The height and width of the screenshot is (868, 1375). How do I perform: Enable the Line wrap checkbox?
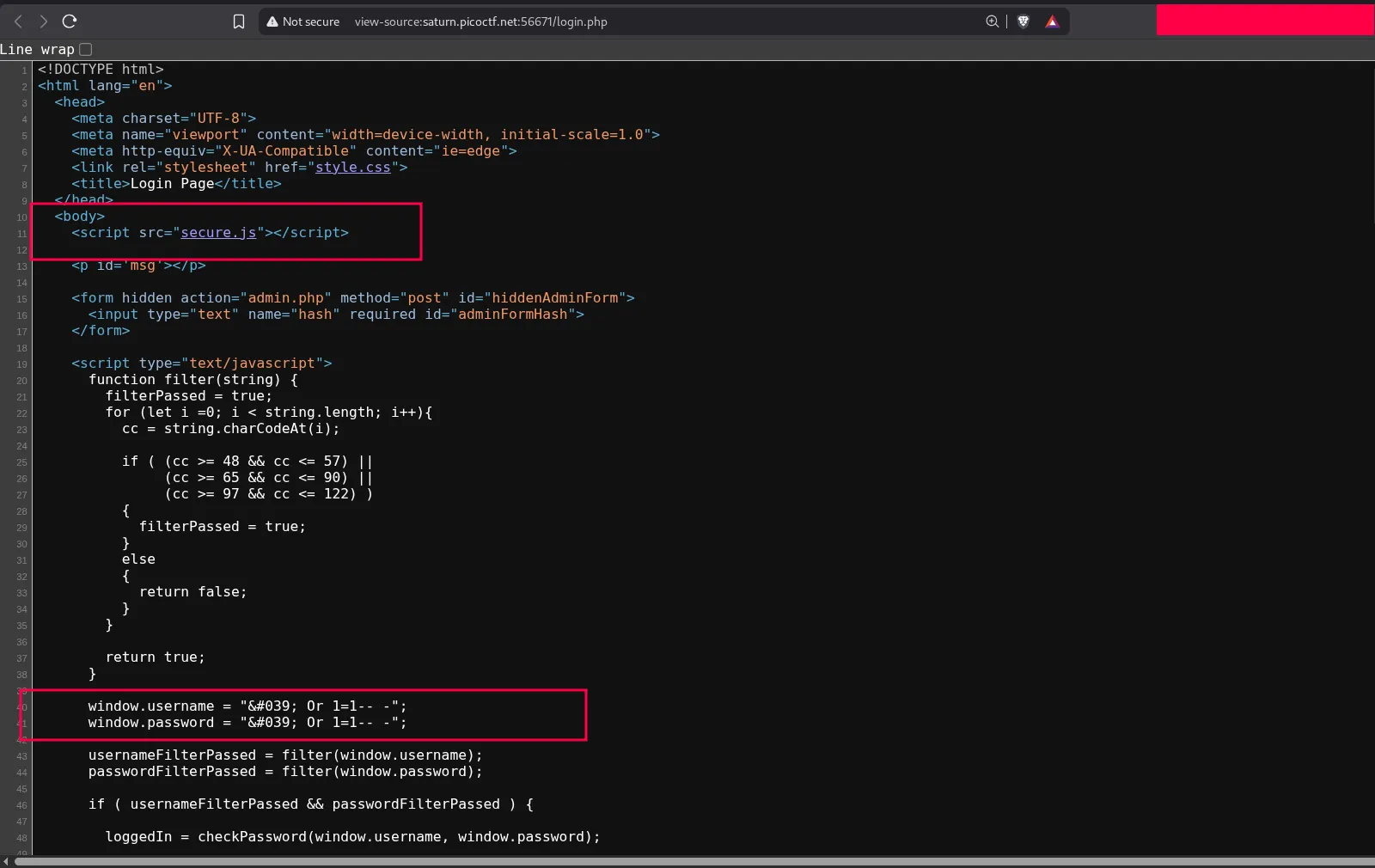pyautogui.click(x=84, y=49)
